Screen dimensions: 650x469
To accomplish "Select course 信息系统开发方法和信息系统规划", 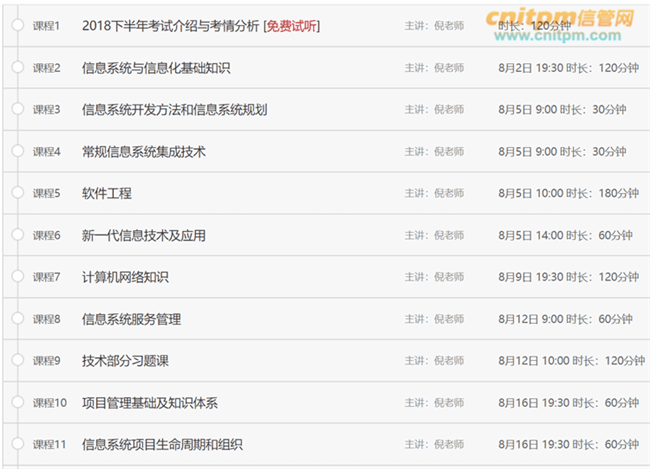I will click(x=175, y=109).
